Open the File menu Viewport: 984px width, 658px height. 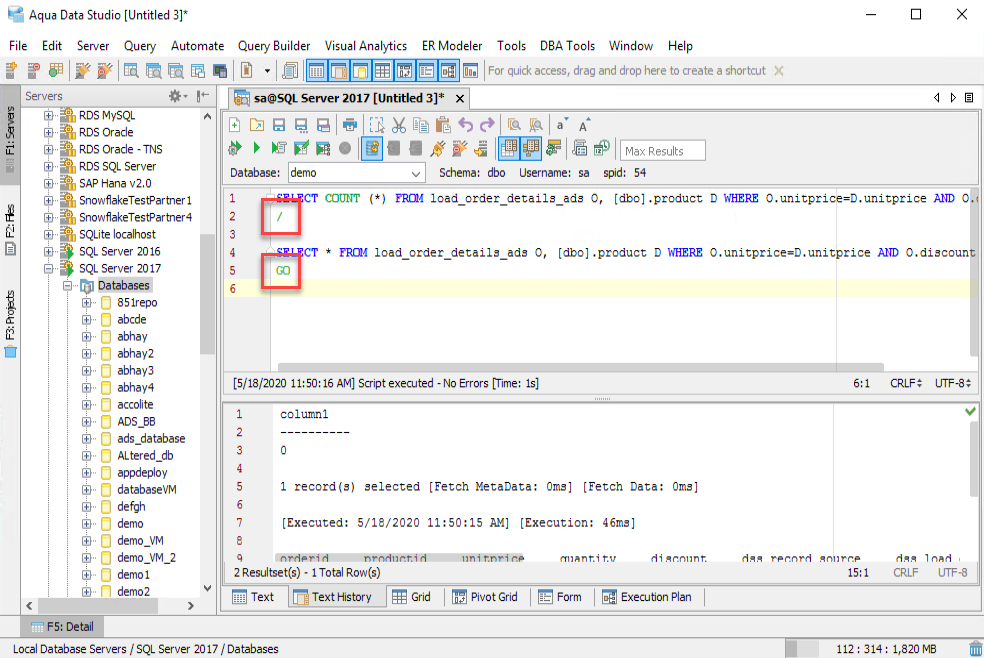[x=18, y=46]
